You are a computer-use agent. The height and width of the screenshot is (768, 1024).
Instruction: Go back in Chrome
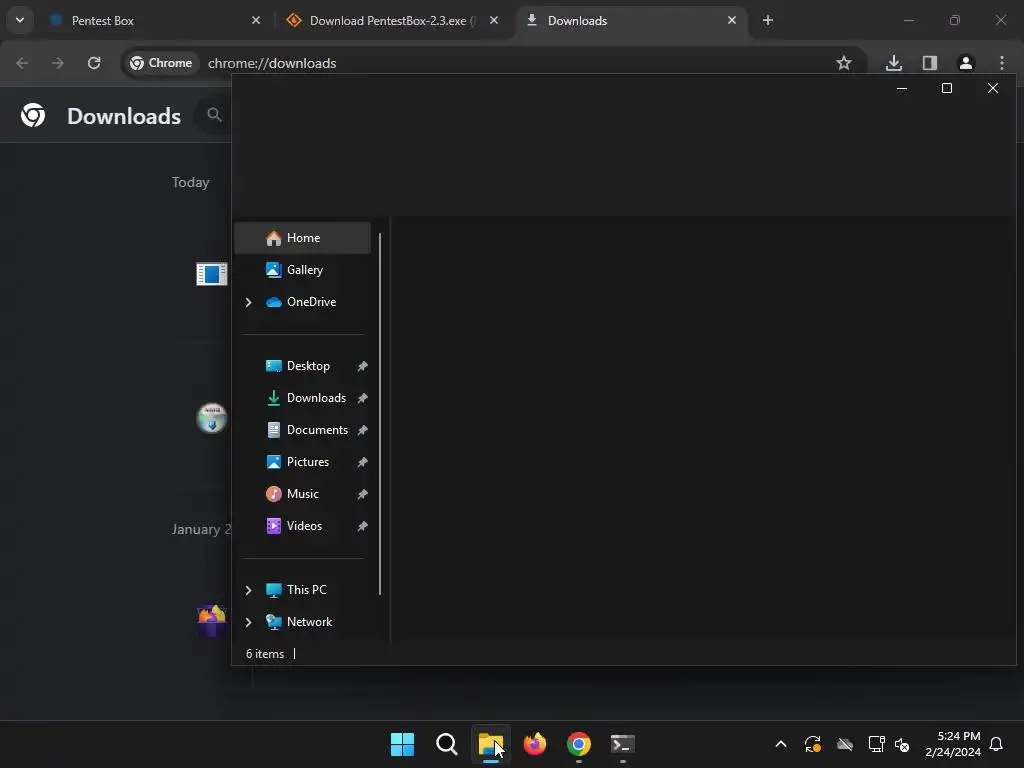(x=22, y=63)
